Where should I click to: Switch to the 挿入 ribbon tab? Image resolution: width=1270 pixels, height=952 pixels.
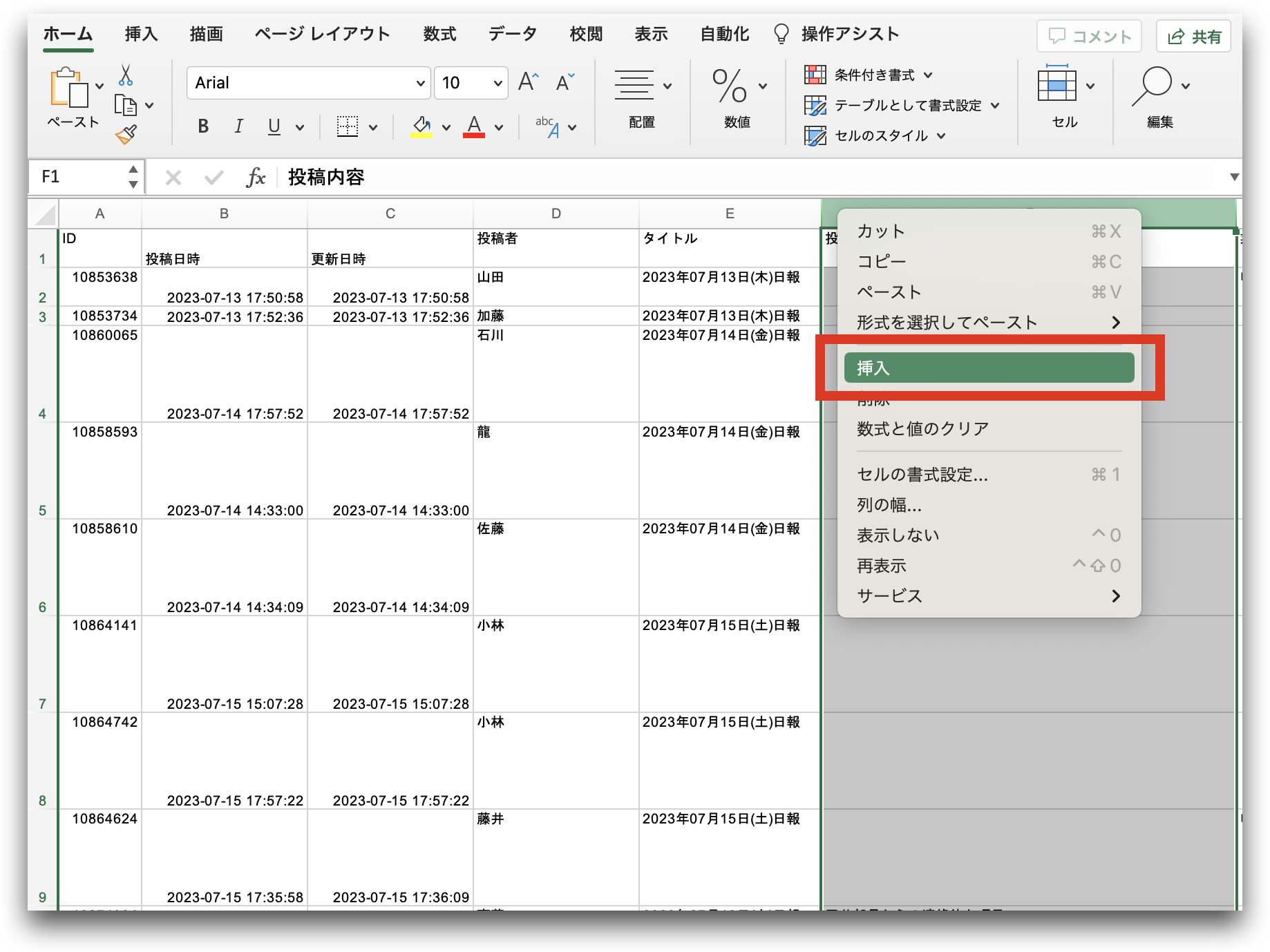click(141, 34)
